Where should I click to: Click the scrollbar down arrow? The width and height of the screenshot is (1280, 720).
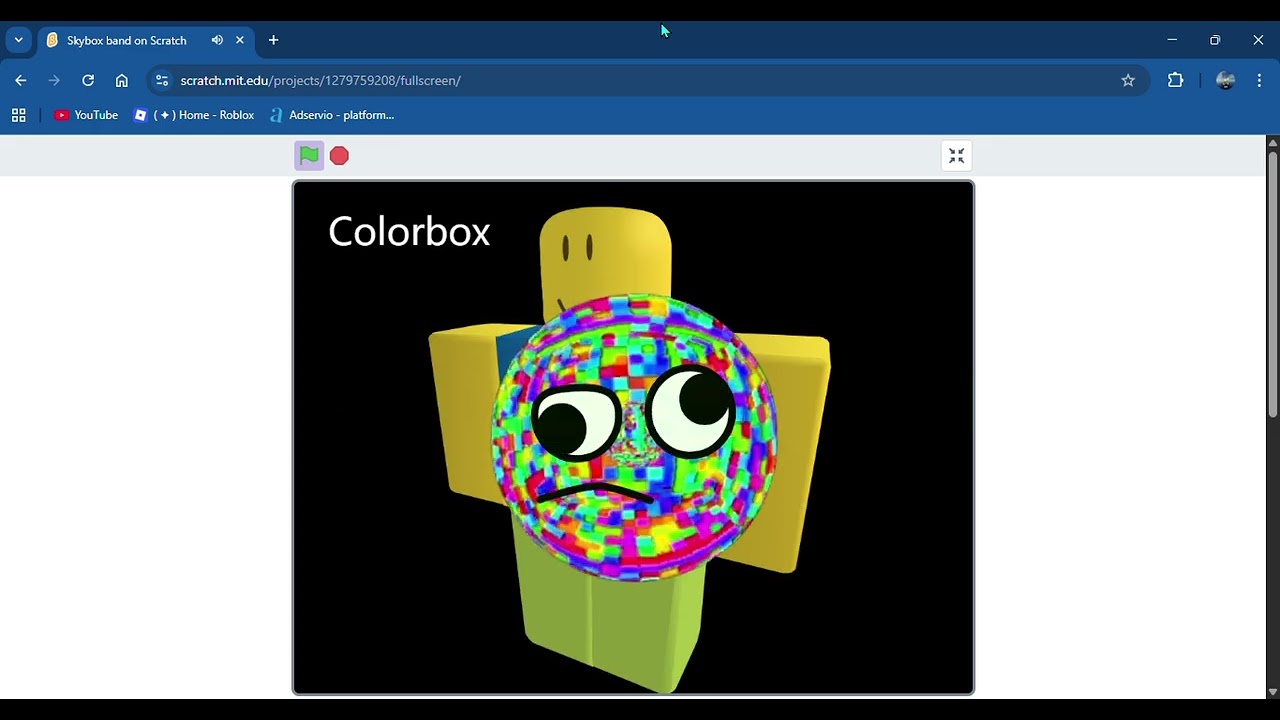pos(1273,692)
